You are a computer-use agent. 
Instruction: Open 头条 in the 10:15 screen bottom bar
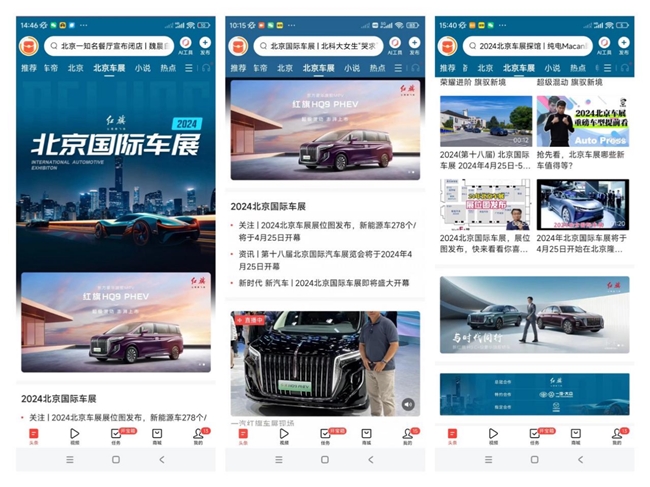pyautogui.click(x=243, y=436)
